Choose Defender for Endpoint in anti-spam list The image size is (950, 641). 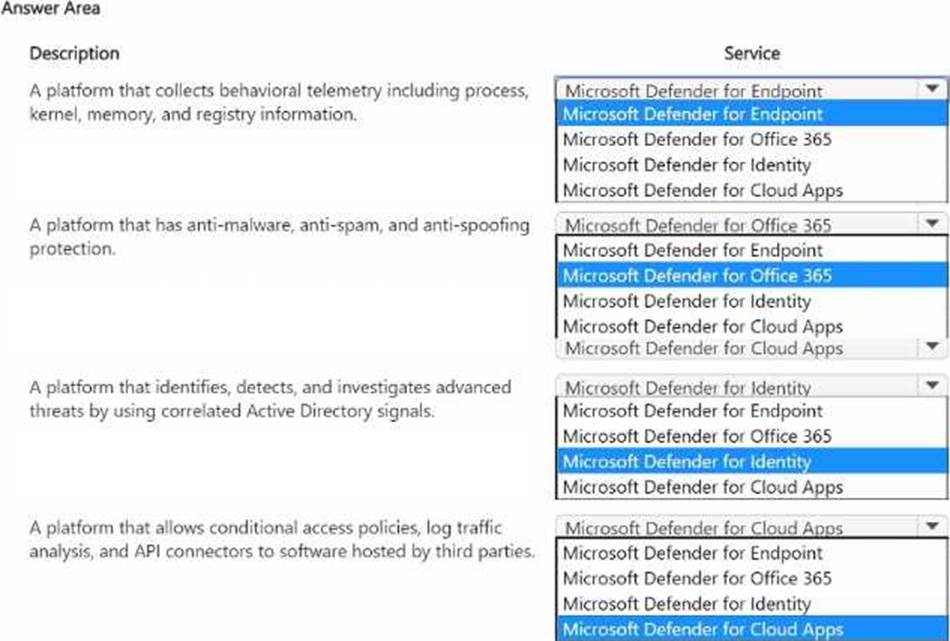[692, 250]
